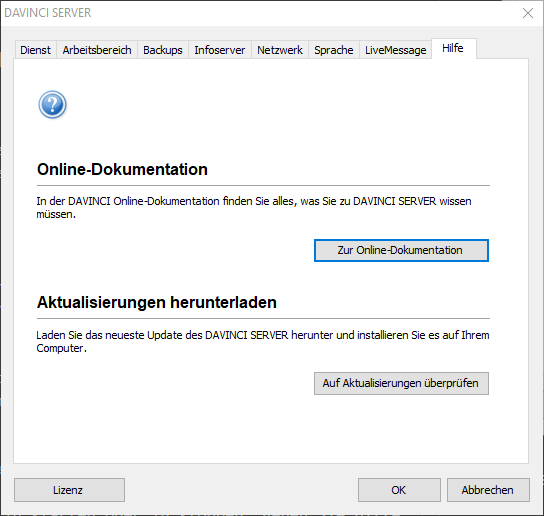Image resolution: width=544 pixels, height=516 pixels.
Task: Select the Backups tab
Action: tap(163, 50)
